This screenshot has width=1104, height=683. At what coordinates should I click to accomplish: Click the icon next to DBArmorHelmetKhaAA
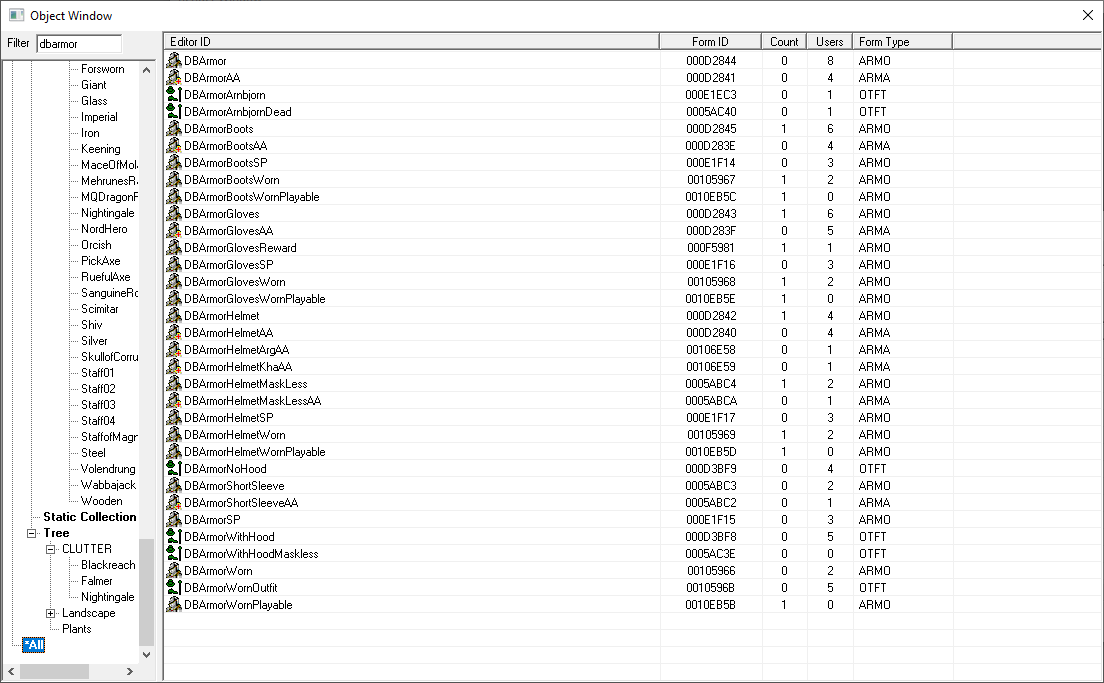tap(174, 366)
